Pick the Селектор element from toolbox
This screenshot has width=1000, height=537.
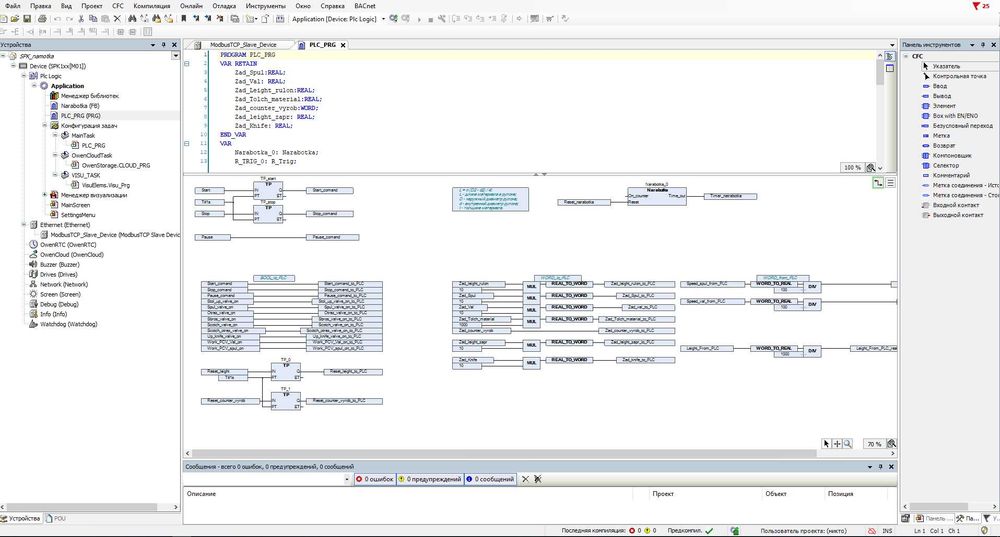pyautogui.click(x=944, y=165)
